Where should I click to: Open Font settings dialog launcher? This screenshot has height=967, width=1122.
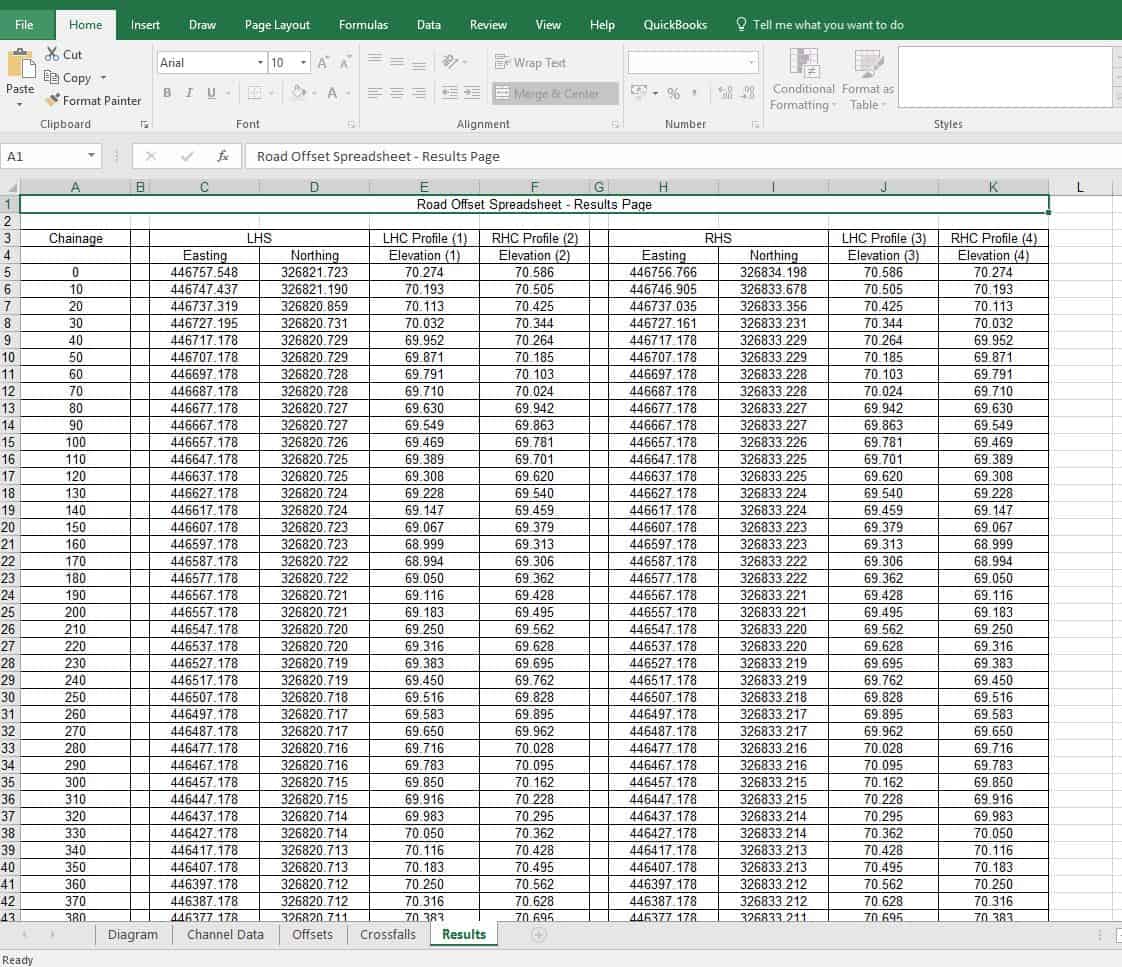pos(351,125)
